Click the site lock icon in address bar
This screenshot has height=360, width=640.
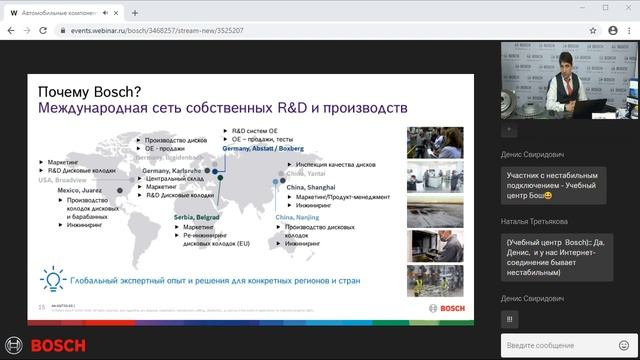(x=62, y=31)
